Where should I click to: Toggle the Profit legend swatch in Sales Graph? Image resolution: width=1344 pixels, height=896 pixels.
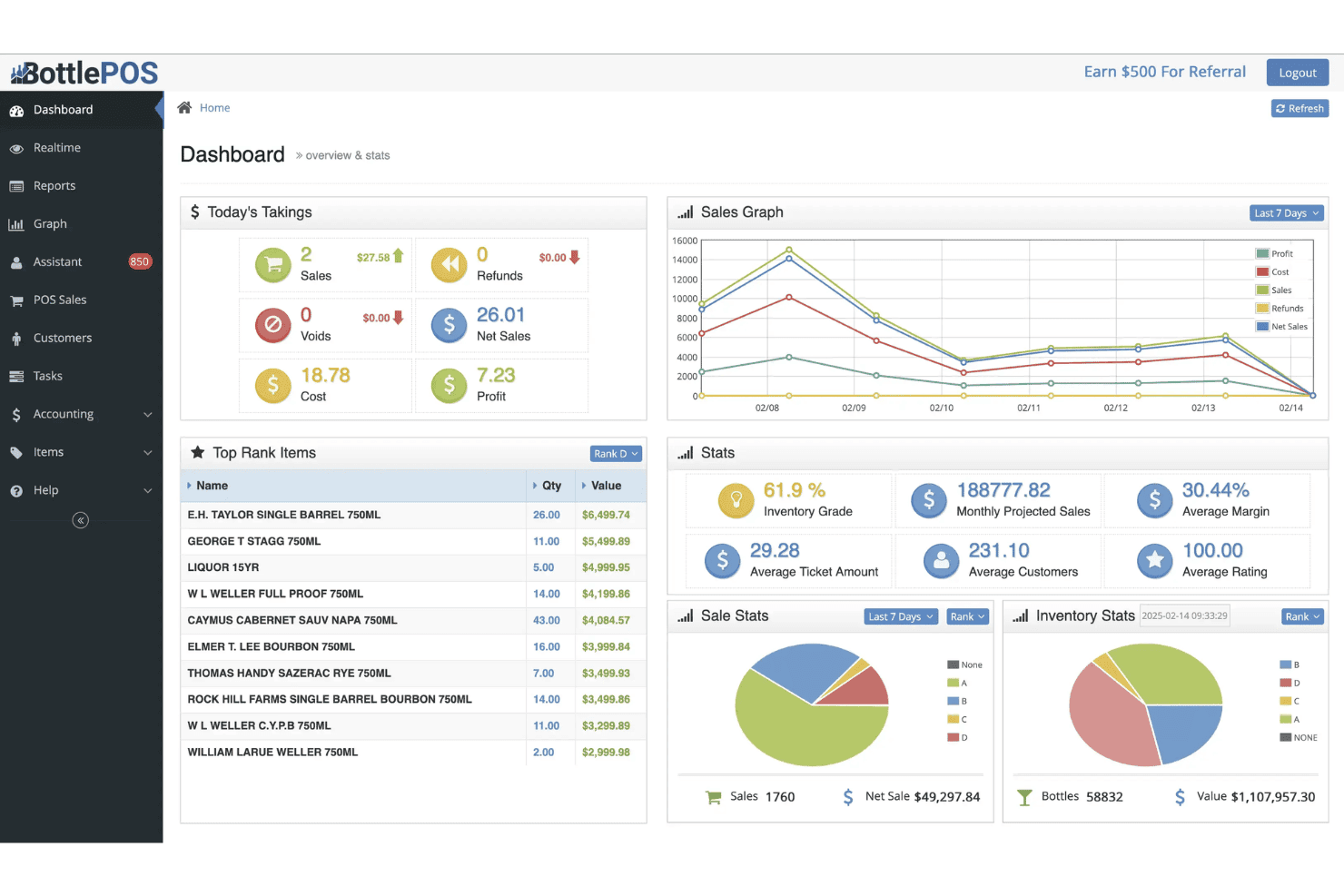tap(1262, 254)
